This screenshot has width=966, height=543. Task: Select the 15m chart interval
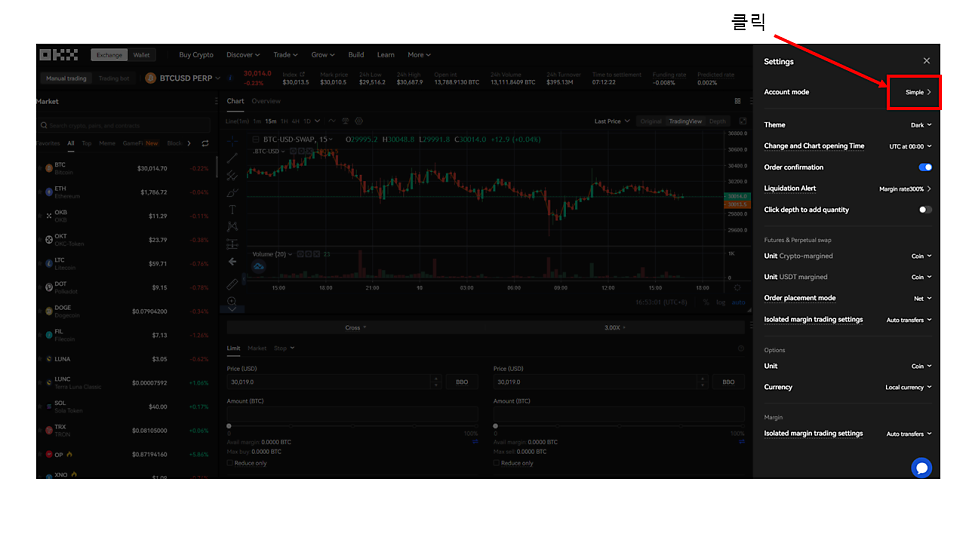(x=270, y=121)
